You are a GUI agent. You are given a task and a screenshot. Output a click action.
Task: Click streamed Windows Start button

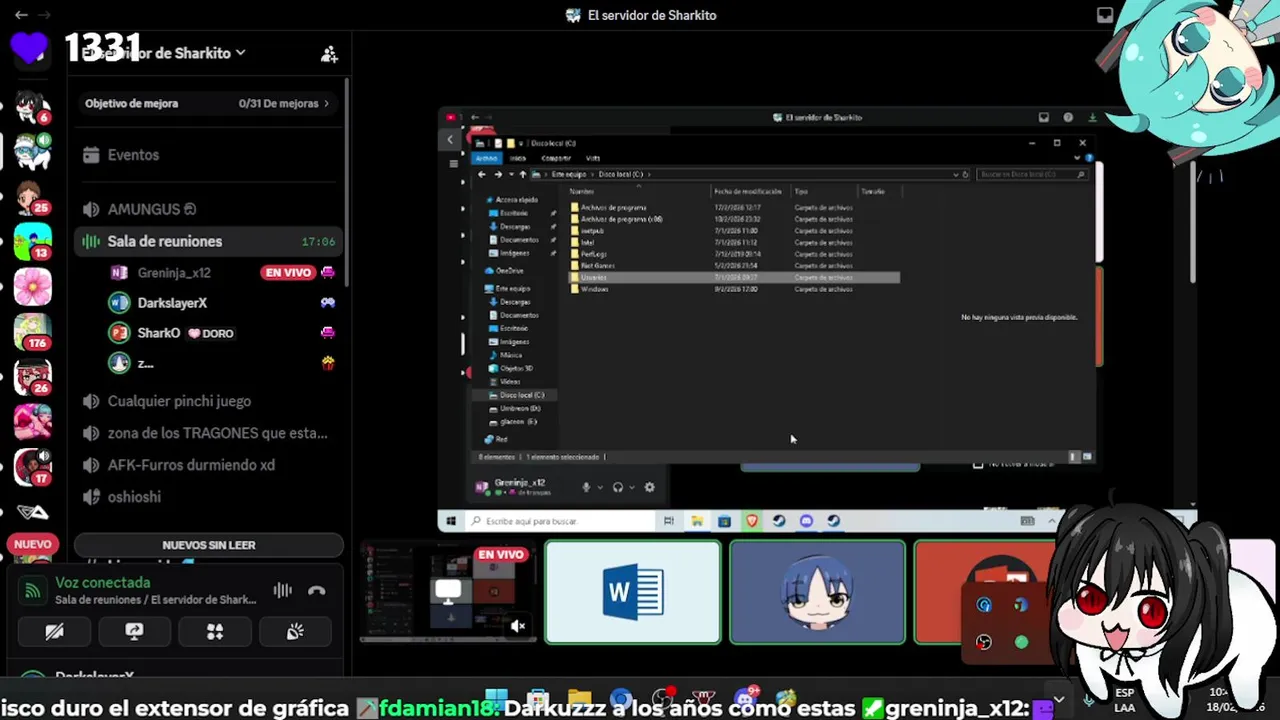451,521
